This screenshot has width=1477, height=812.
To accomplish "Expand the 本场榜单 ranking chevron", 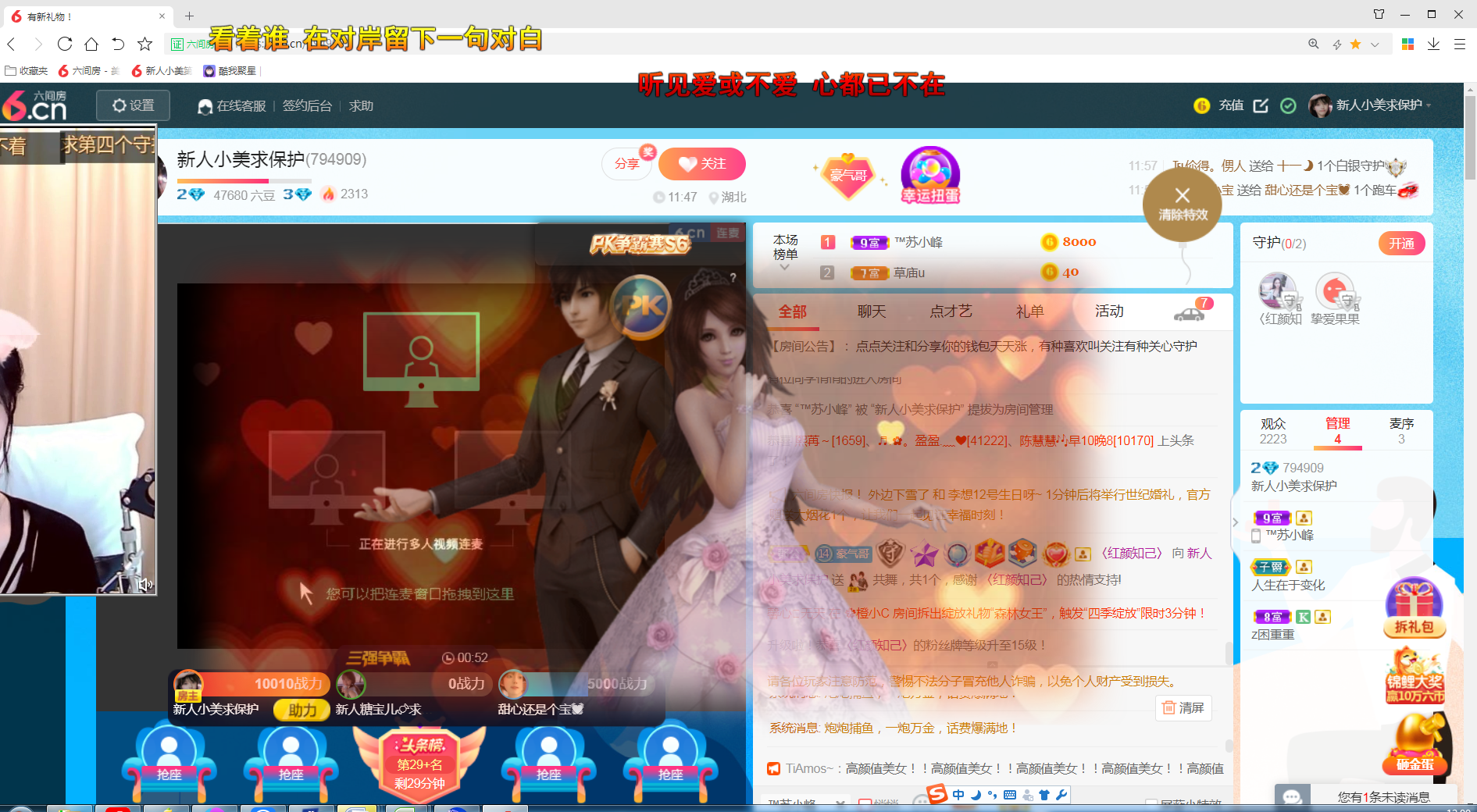I will [x=785, y=268].
